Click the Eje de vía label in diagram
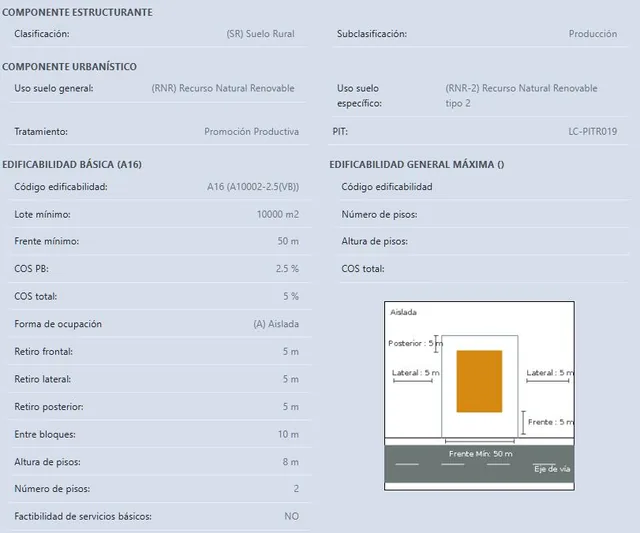Viewport: 640px width, 533px height. coord(552,469)
